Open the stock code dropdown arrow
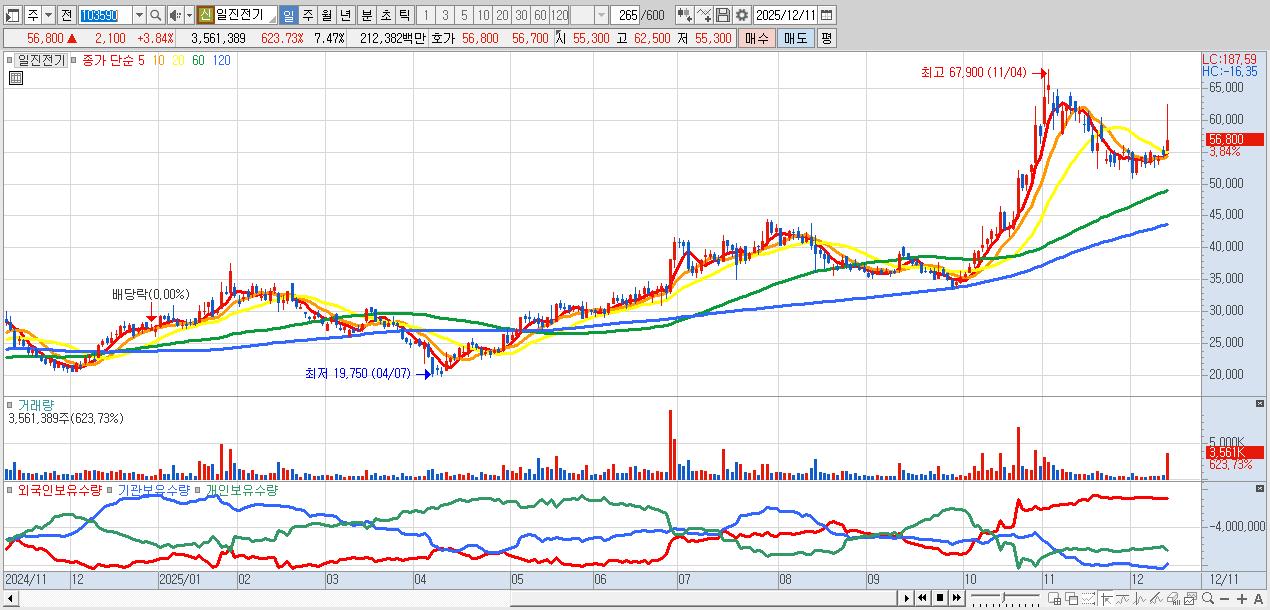Screen dimensions: 1270x610 click(x=139, y=15)
